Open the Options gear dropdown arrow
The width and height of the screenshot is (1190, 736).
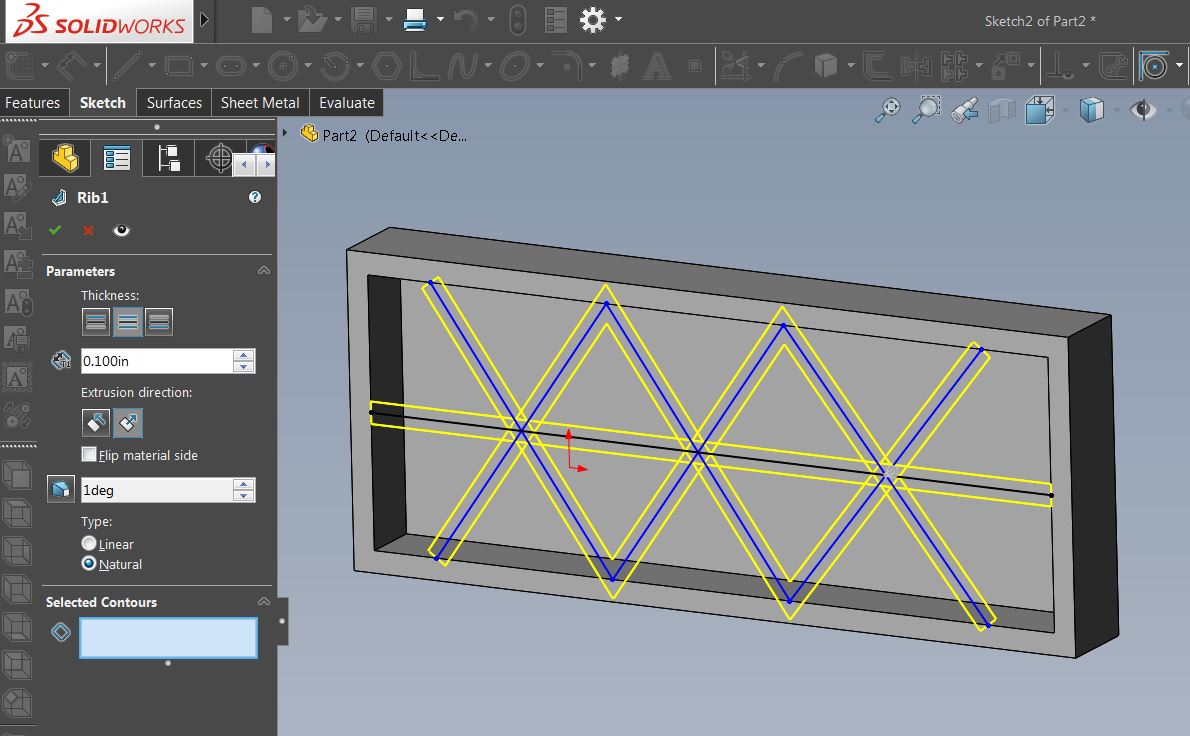[619, 20]
